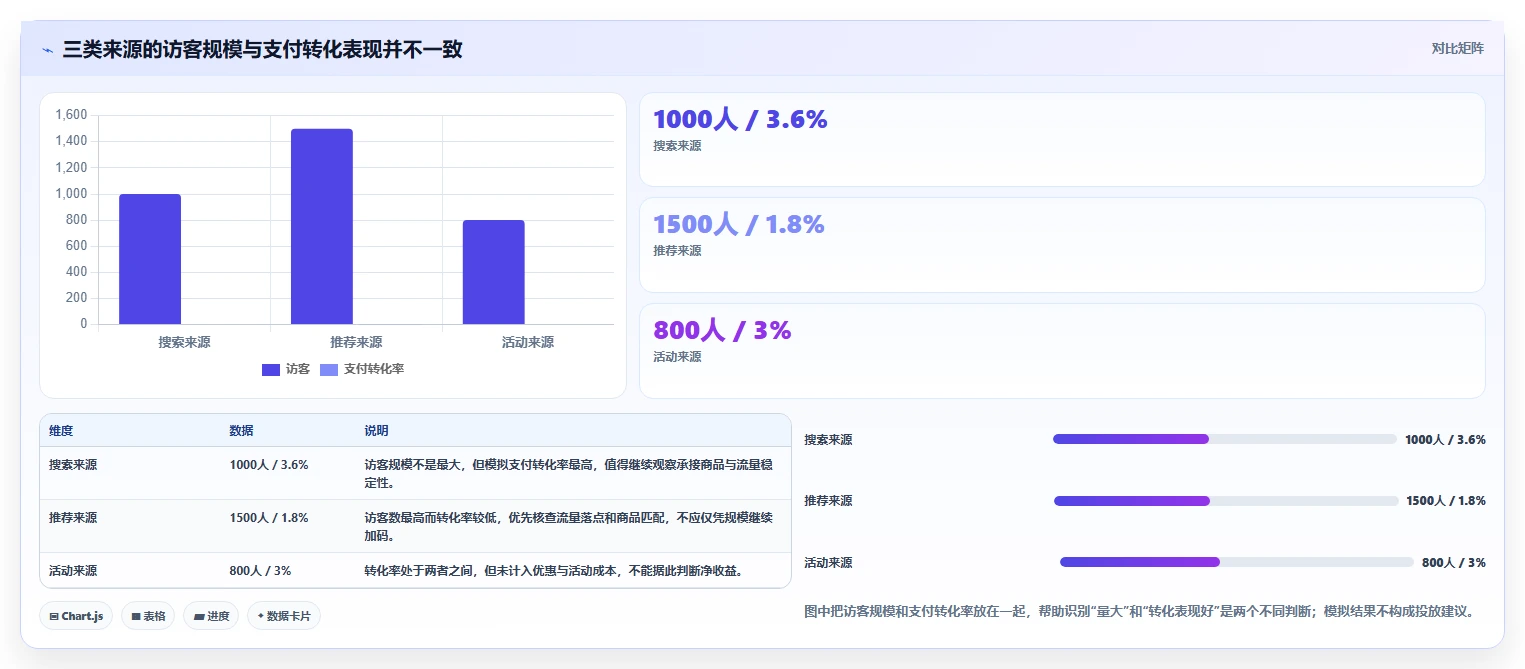Click the 1,000 y-axis value

click(x=71, y=194)
